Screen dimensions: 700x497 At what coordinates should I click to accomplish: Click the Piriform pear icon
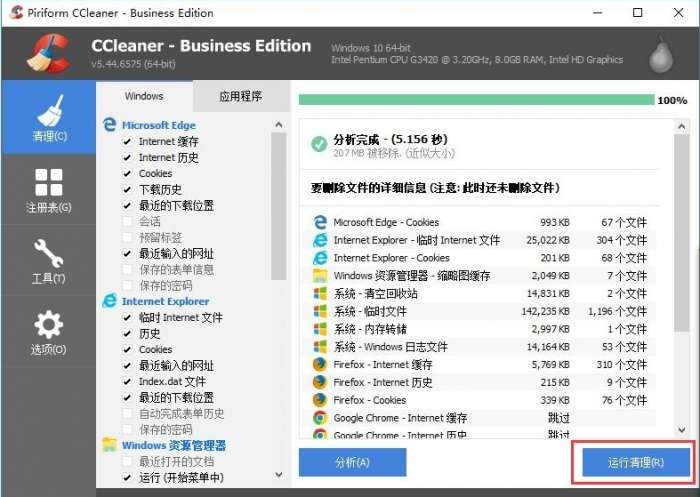[661, 54]
